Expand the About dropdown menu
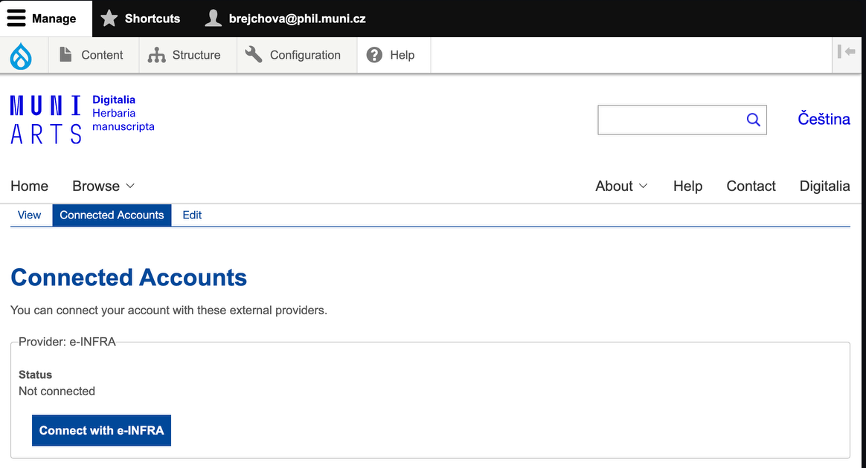 (x=621, y=186)
